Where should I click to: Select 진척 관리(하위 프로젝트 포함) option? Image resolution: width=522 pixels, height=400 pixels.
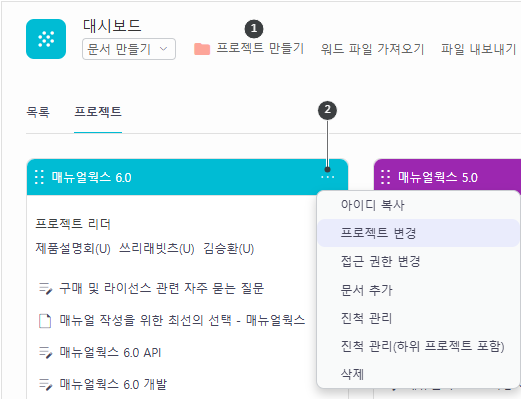point(422,346)
